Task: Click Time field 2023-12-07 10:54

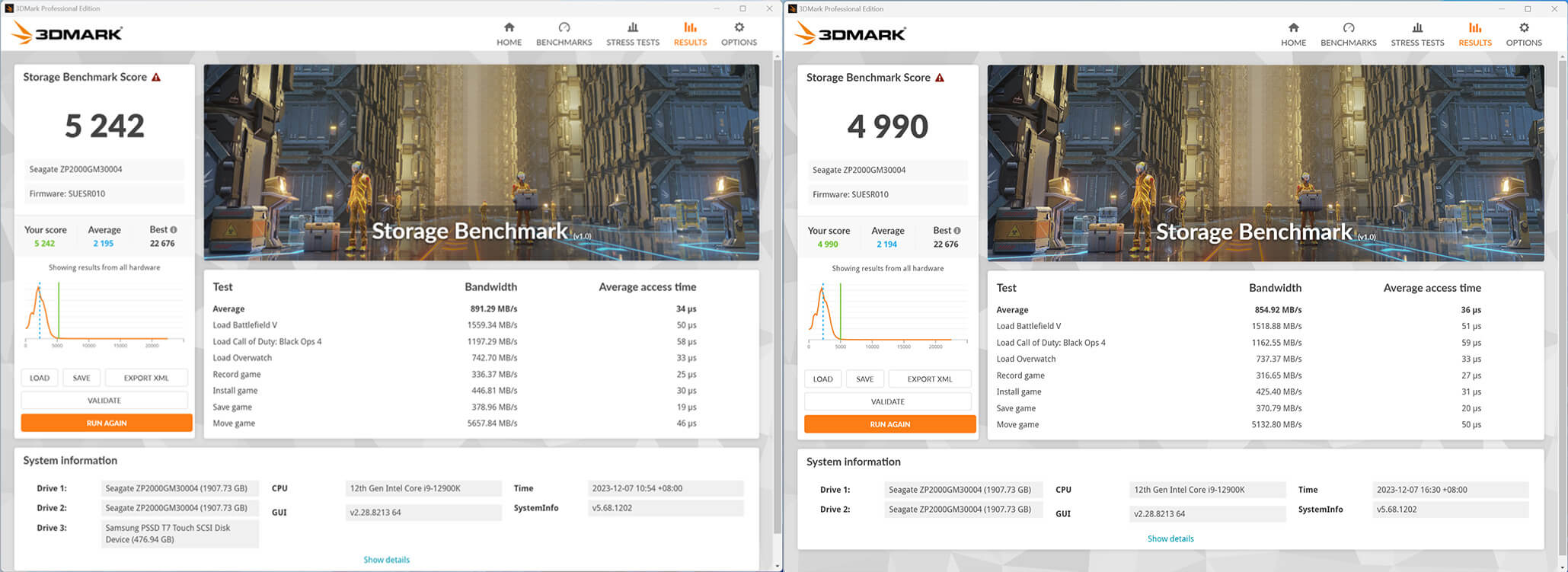Action: [x=666, y=488]
